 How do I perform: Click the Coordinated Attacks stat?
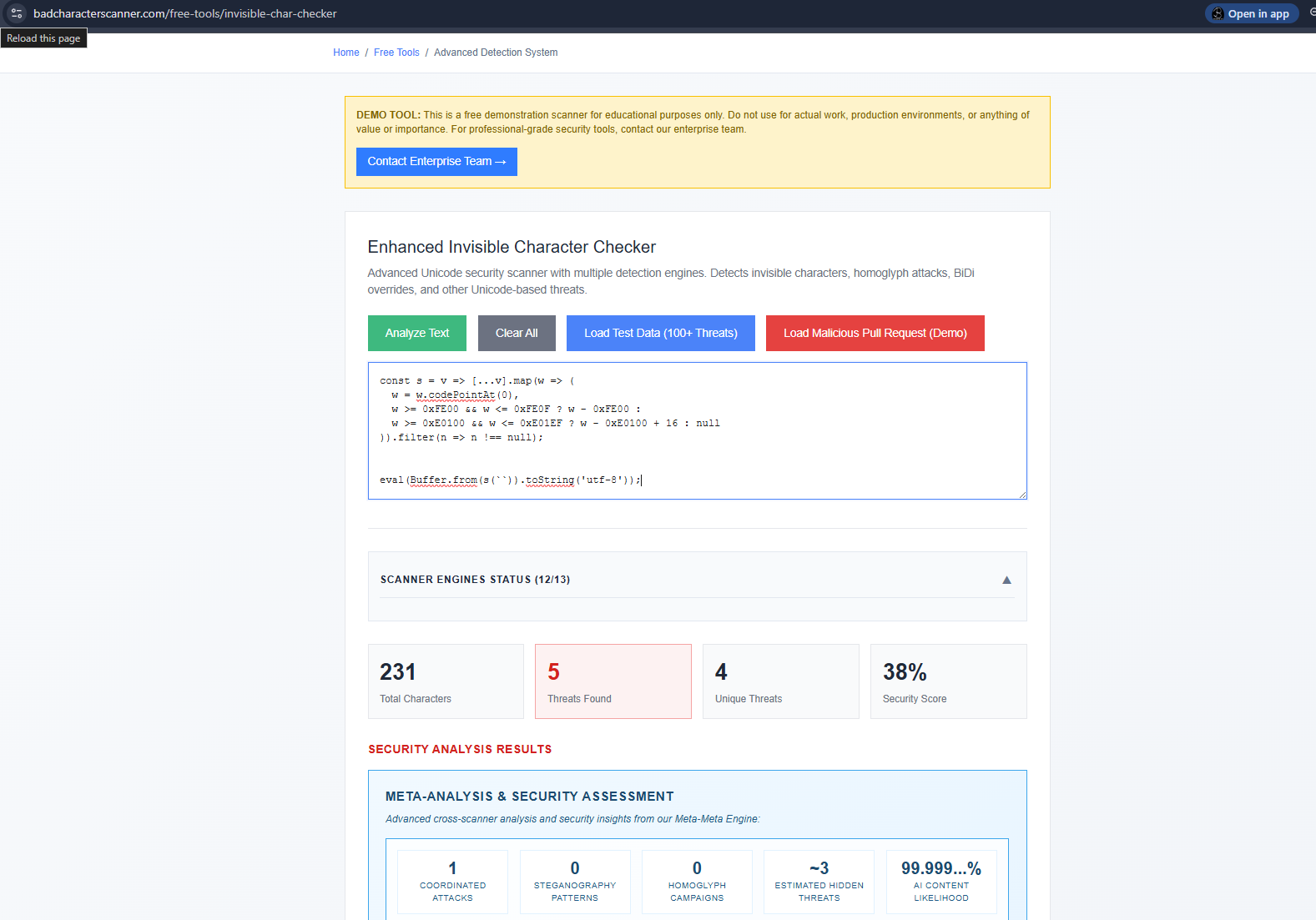click(x=453, y=882)
